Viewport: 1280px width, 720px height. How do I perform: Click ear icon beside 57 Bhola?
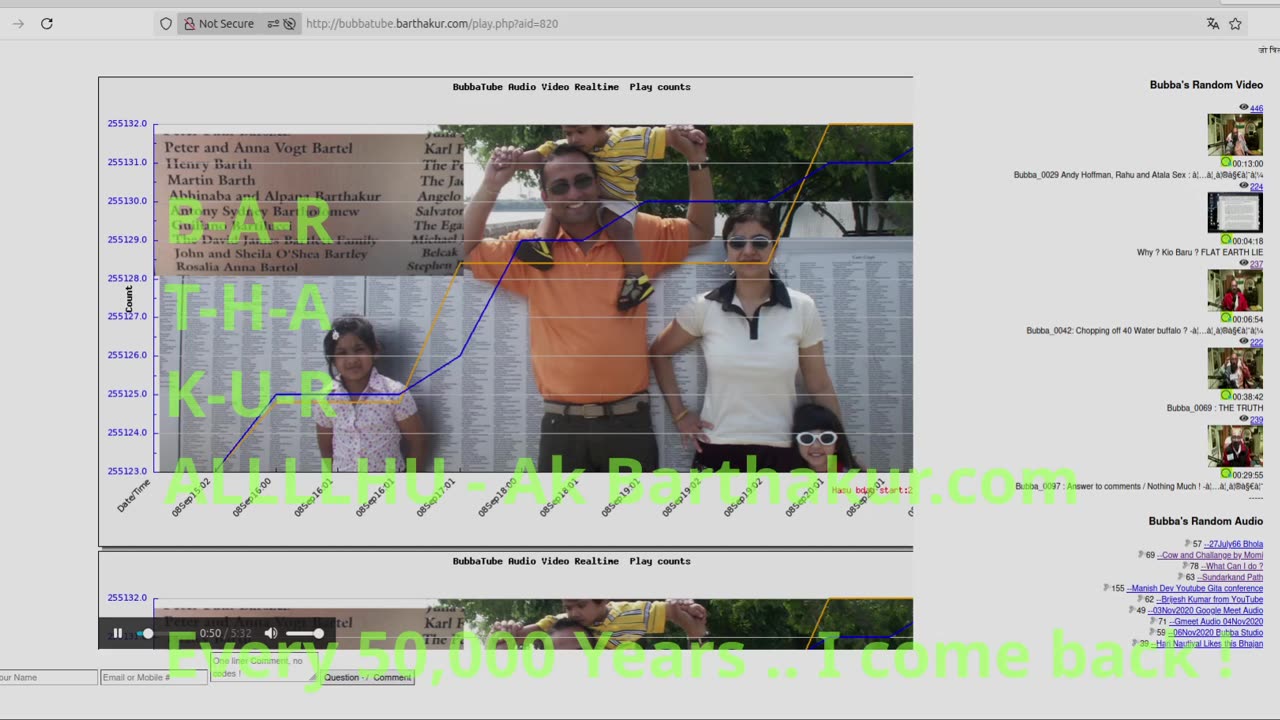pos(1188,543)
